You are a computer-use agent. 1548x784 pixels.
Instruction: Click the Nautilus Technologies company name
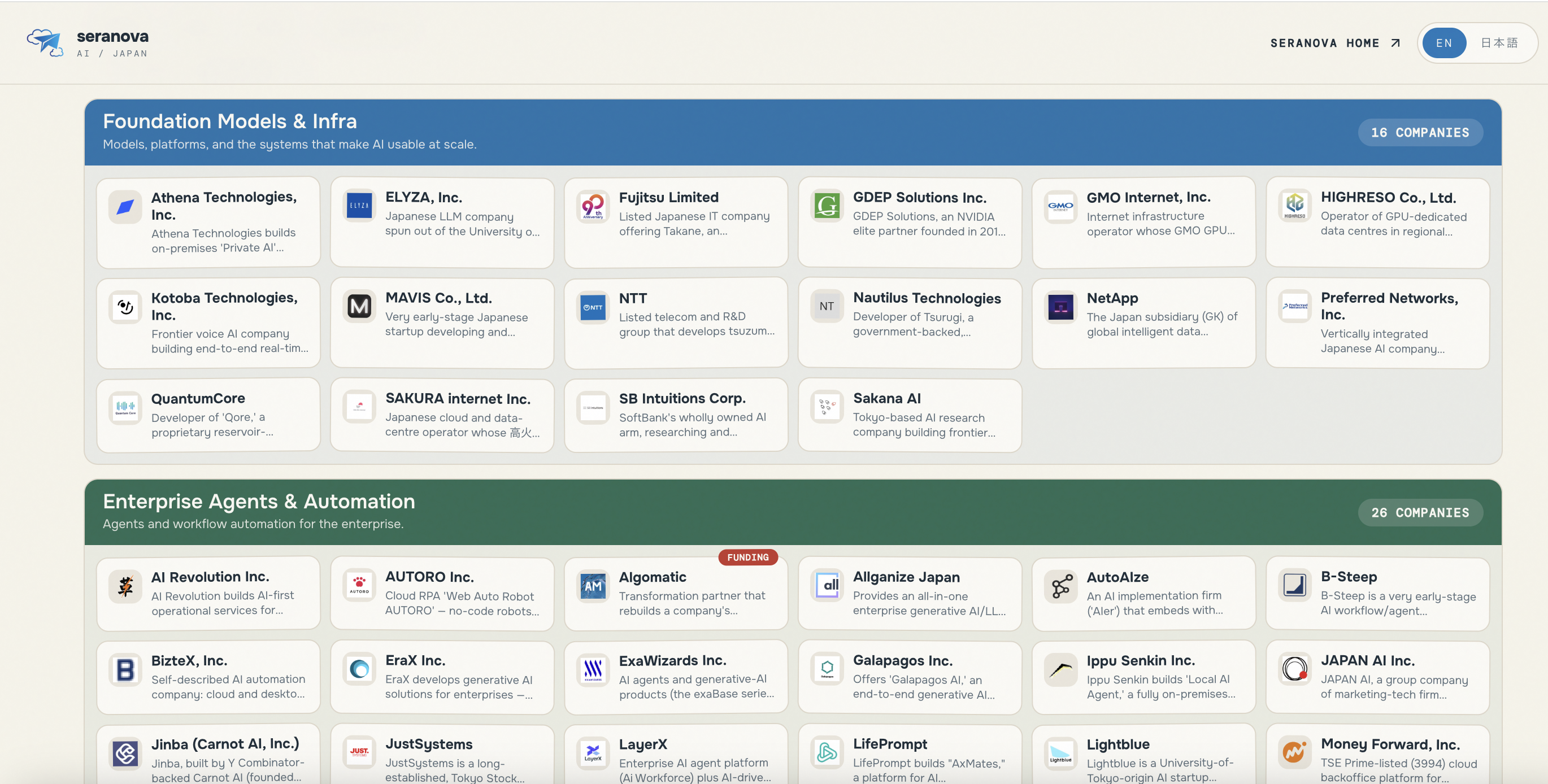[927, 298]
